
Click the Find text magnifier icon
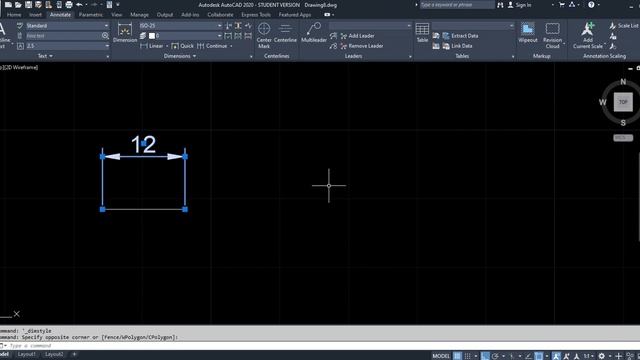coord(105,36)
